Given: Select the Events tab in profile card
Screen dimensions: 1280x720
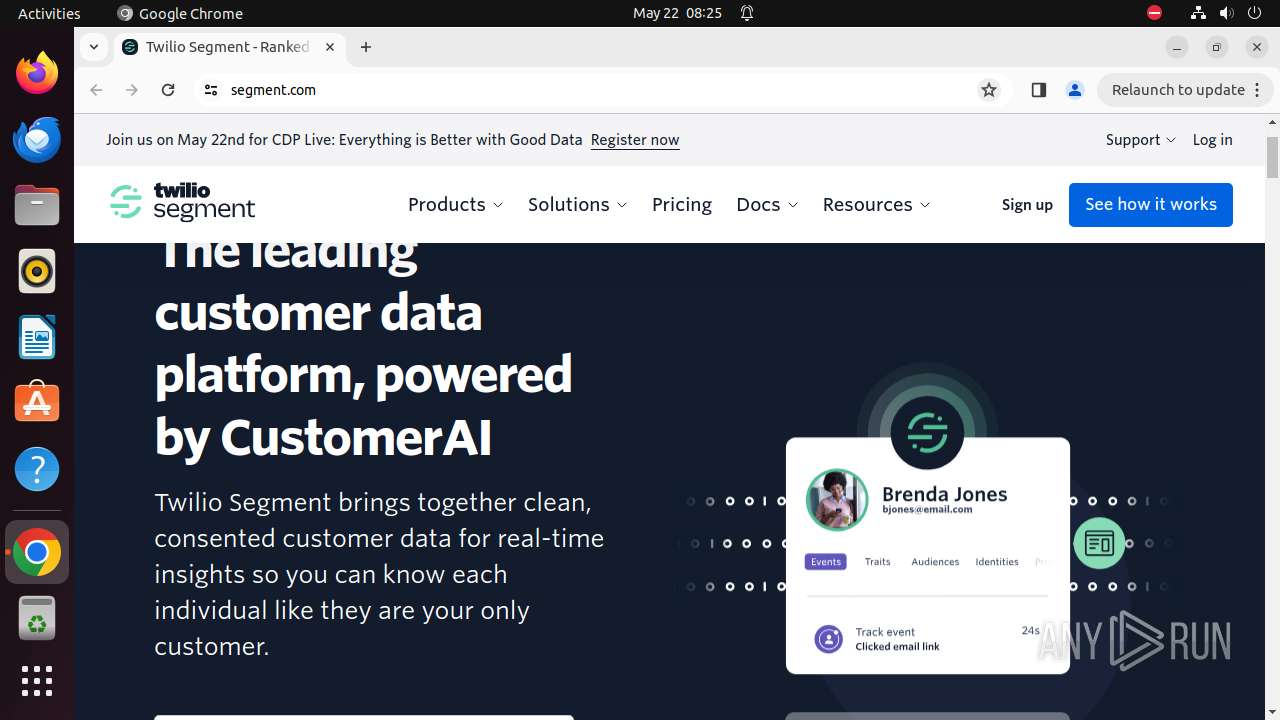Looking at the screenshot, I should point(825,562).
